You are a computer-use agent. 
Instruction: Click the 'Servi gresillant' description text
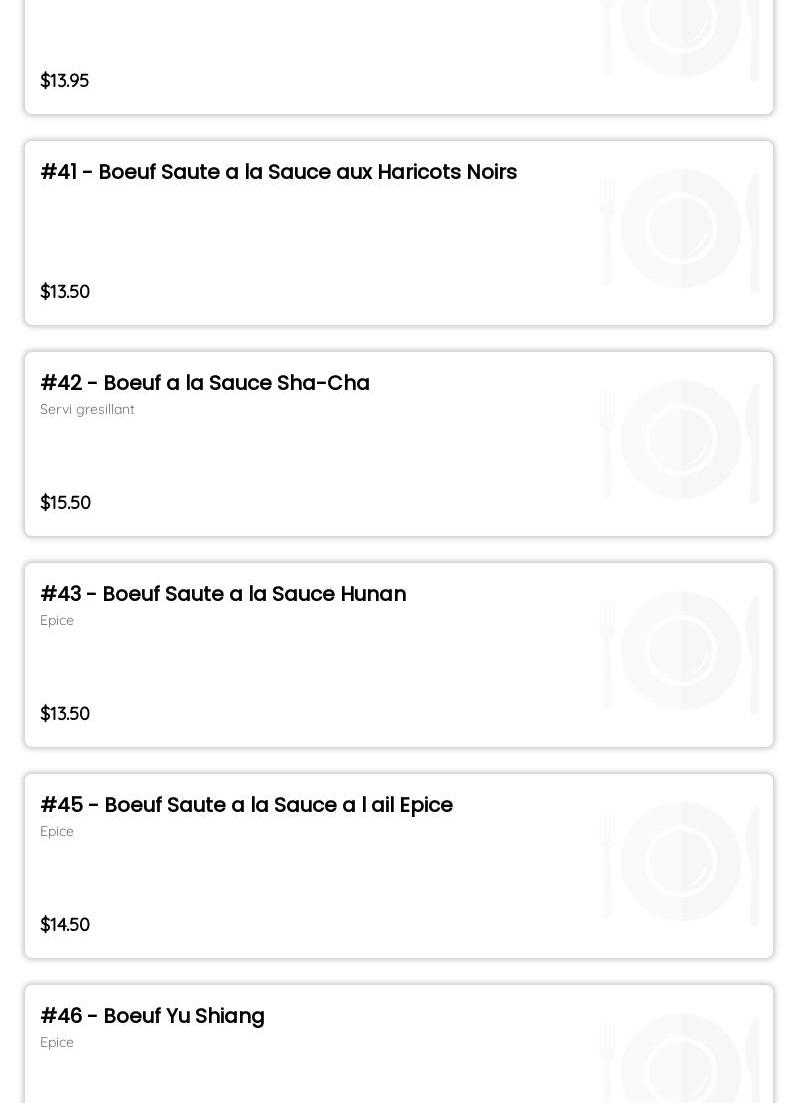point(87,409)
